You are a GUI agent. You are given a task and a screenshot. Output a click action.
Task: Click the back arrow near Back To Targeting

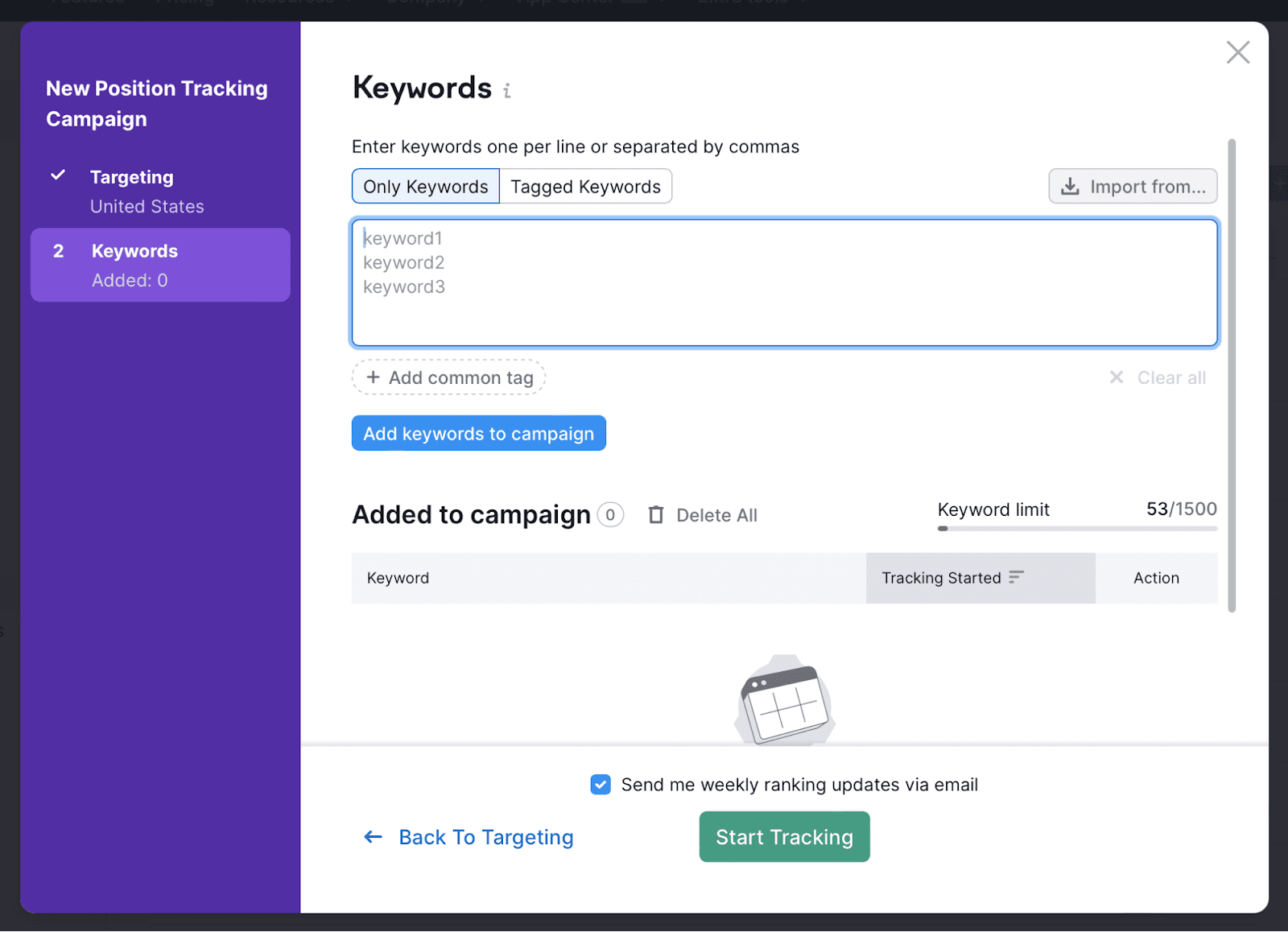(373, 837)
